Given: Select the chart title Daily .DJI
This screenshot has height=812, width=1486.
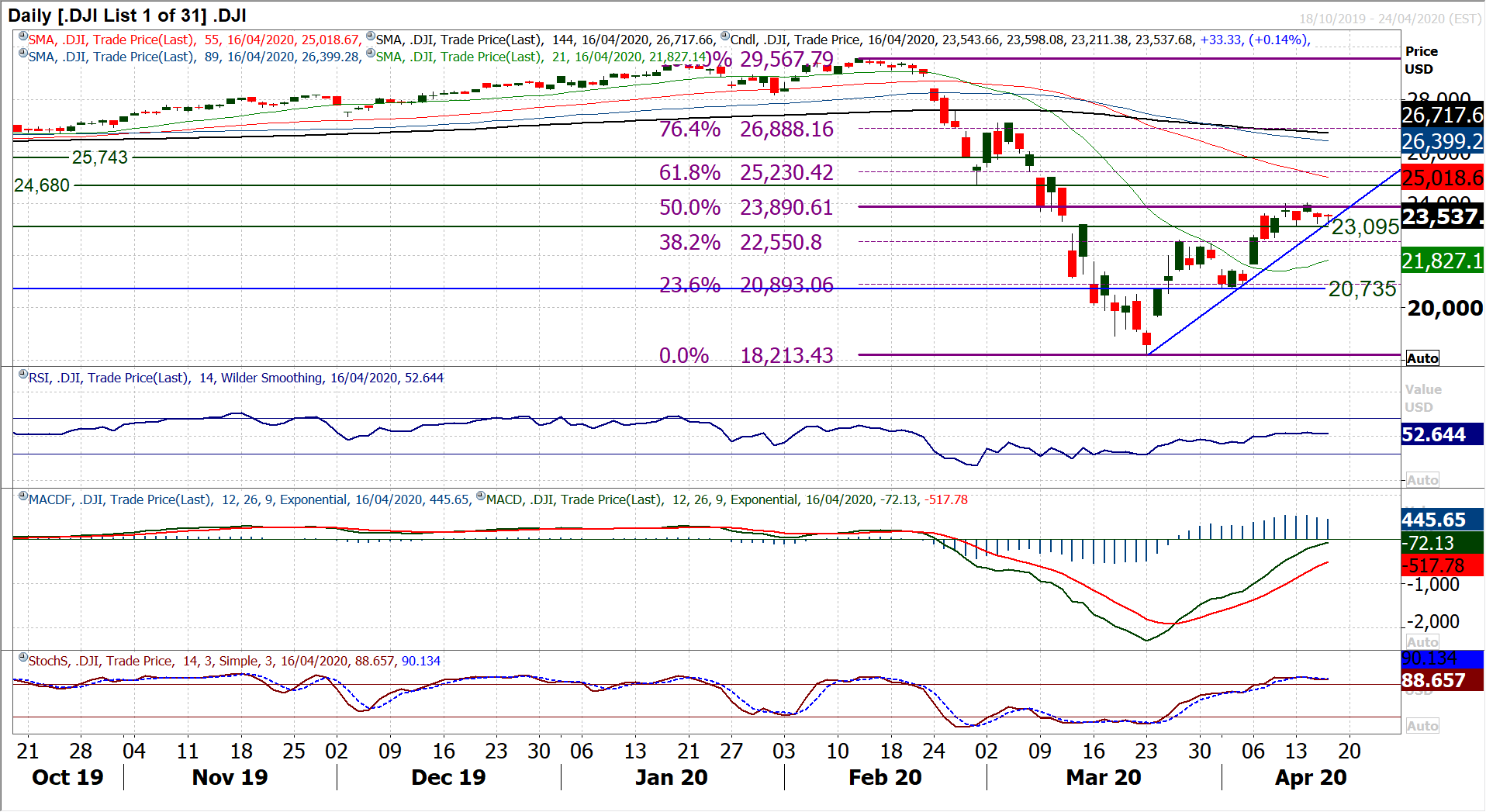Looking at the screenshot, I should (127, 16).
